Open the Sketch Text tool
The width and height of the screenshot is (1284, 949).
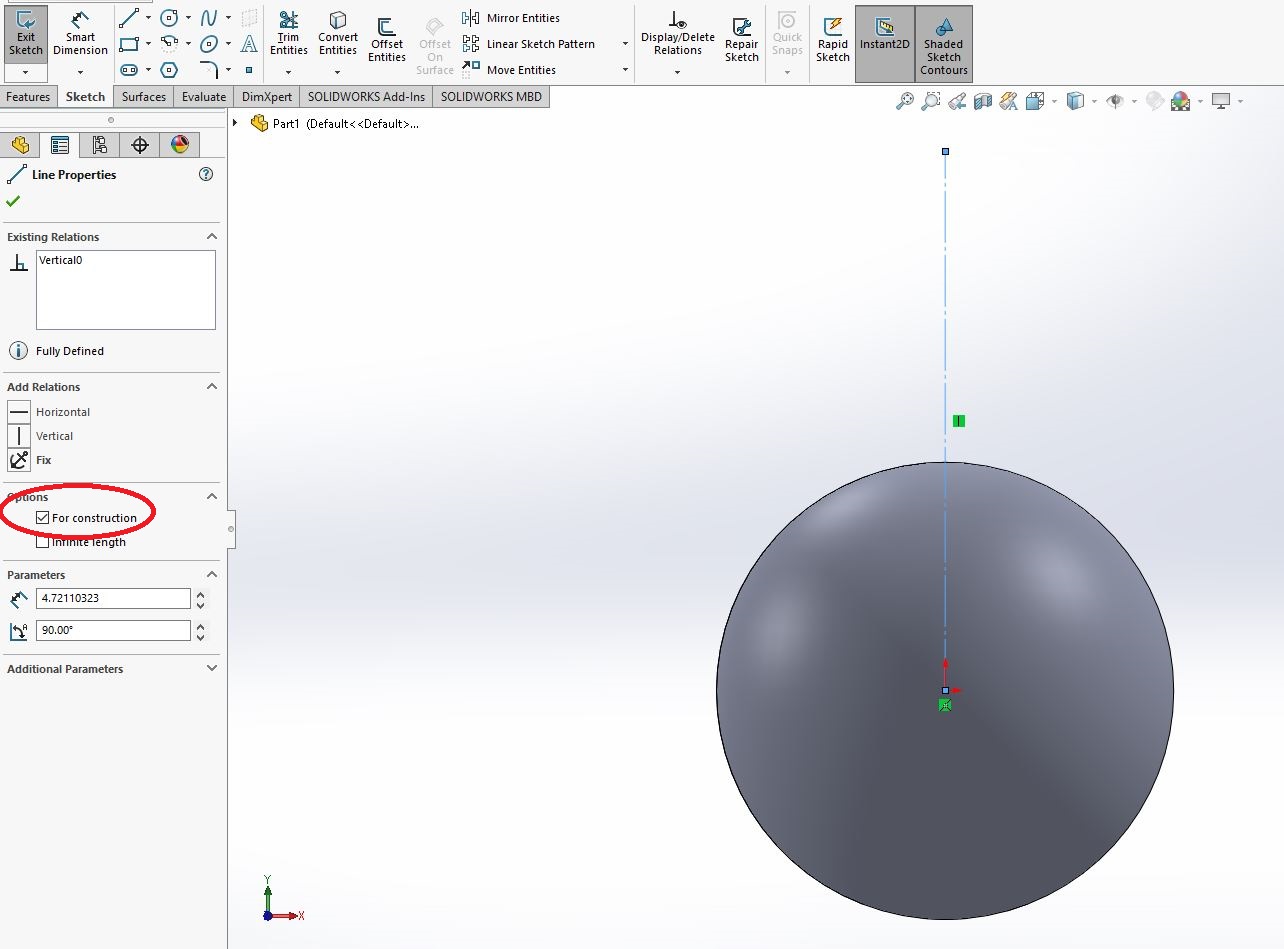pyautogui.click(x=249, y=44)
